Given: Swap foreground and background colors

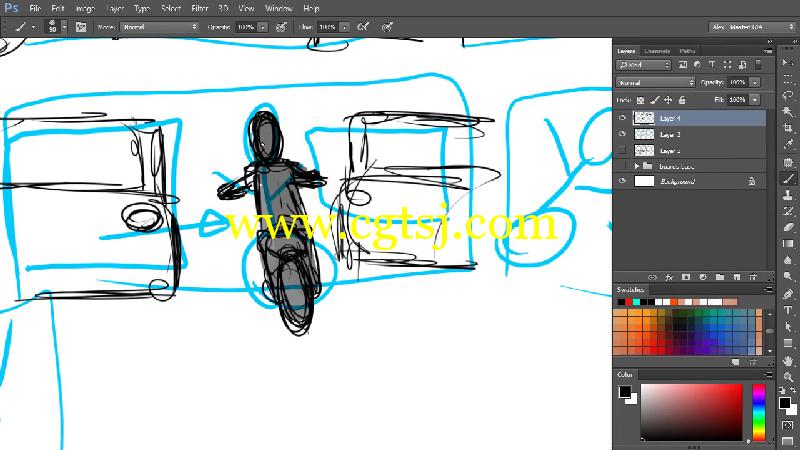Looking at the screenshot, I should click(x=793, y=390).
